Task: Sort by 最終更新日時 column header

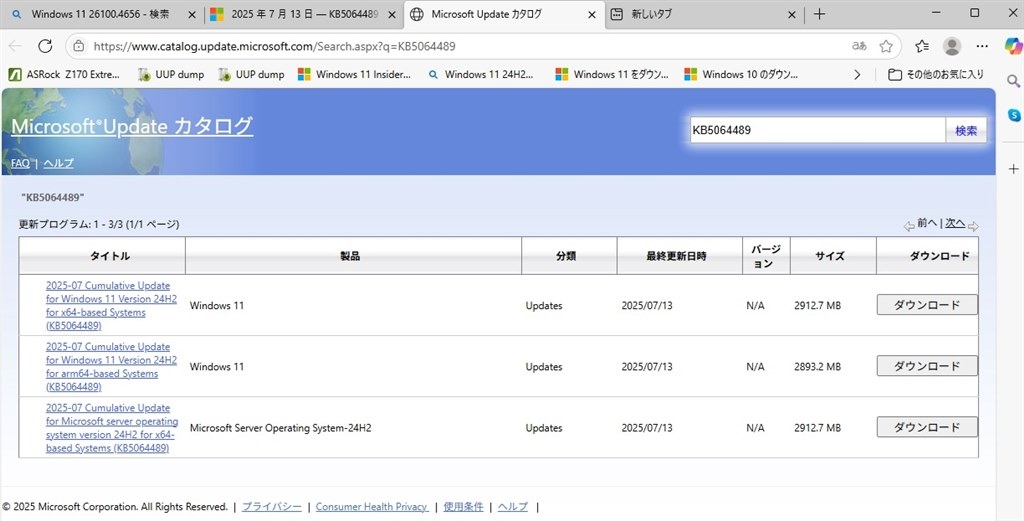Action: (676, 256)
